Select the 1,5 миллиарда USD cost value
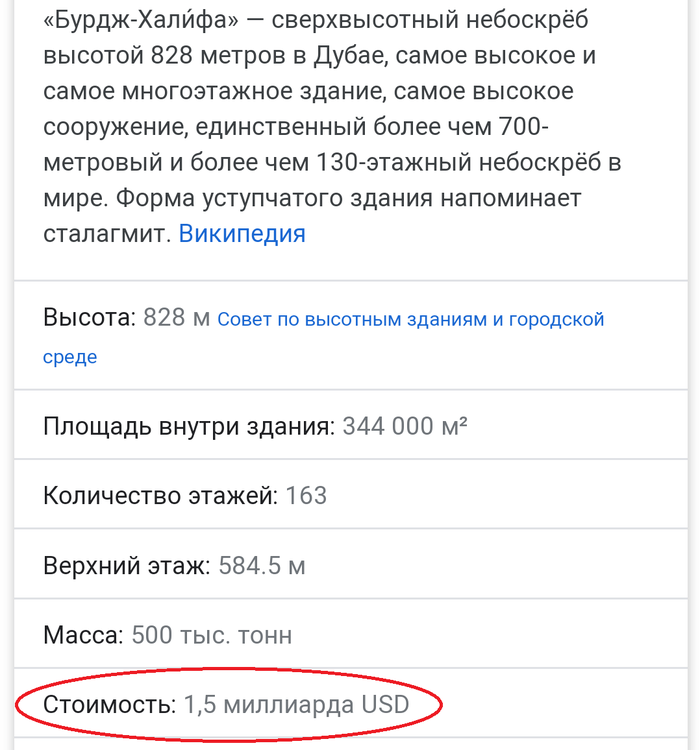Screen dimensions: 700x750 297,705
